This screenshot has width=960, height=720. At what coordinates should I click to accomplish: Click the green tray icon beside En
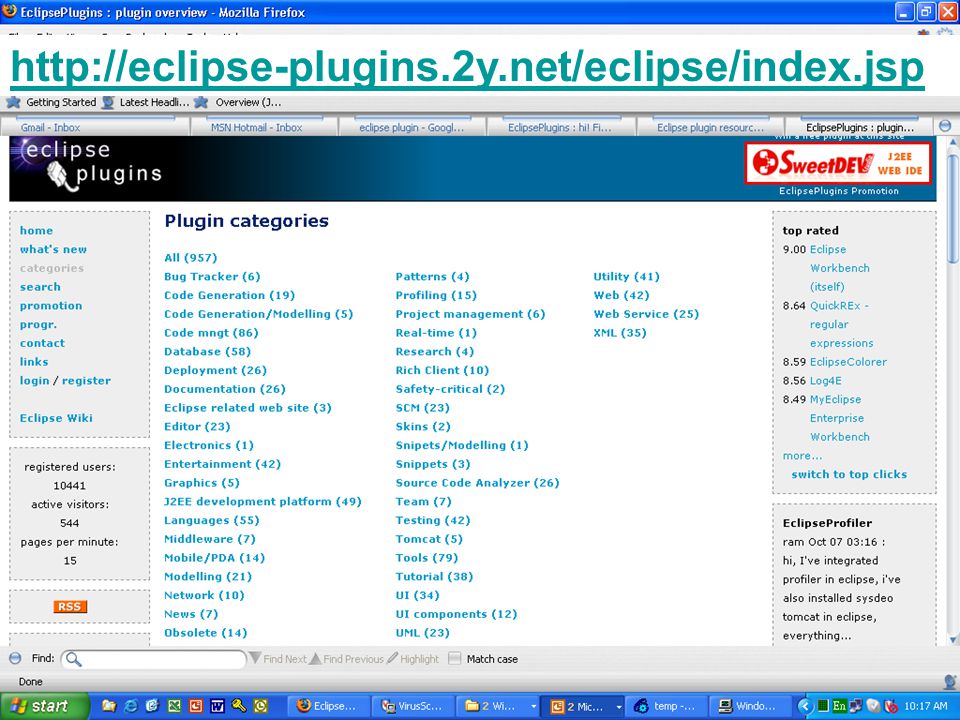823,706
